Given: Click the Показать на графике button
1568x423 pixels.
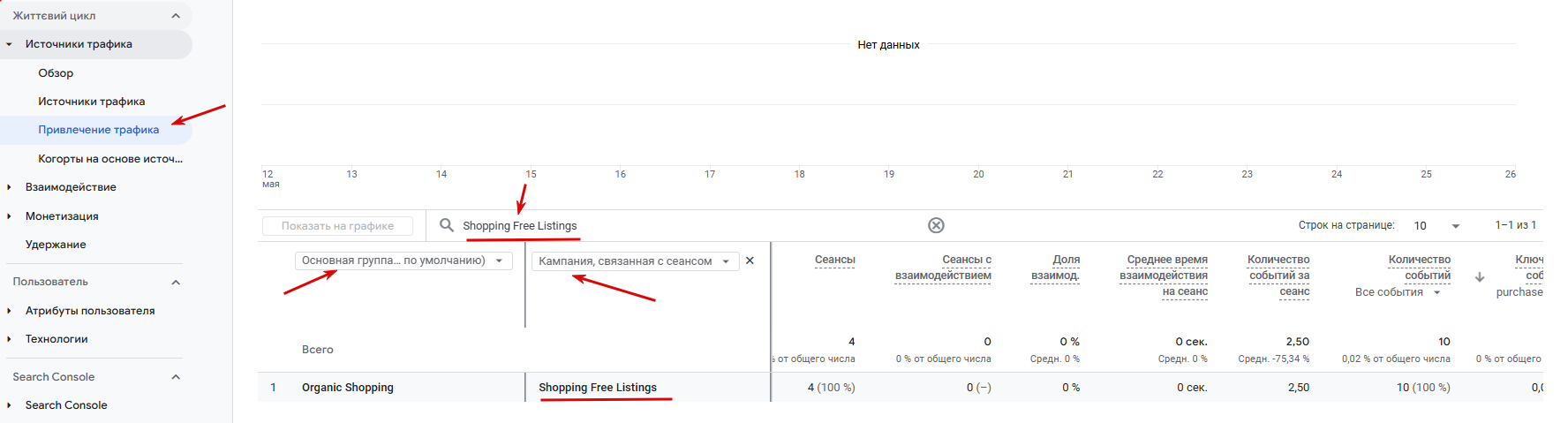Looking at the screenshot, I should click(x=337, y=226).
